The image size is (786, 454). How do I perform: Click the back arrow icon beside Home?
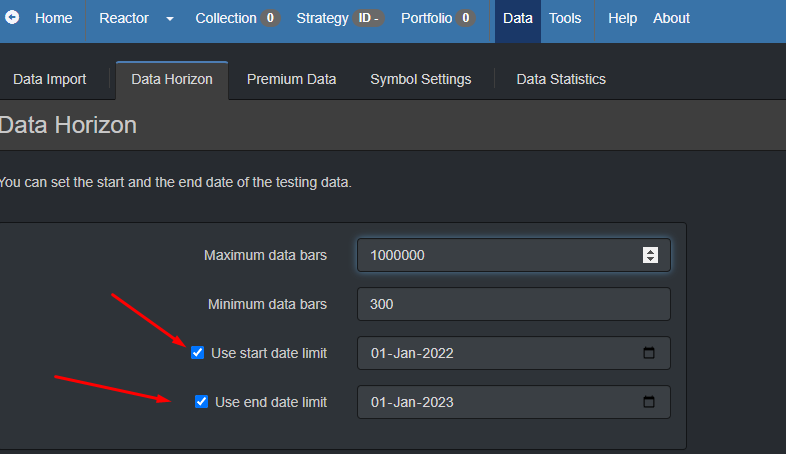click(x=12, y=18)
